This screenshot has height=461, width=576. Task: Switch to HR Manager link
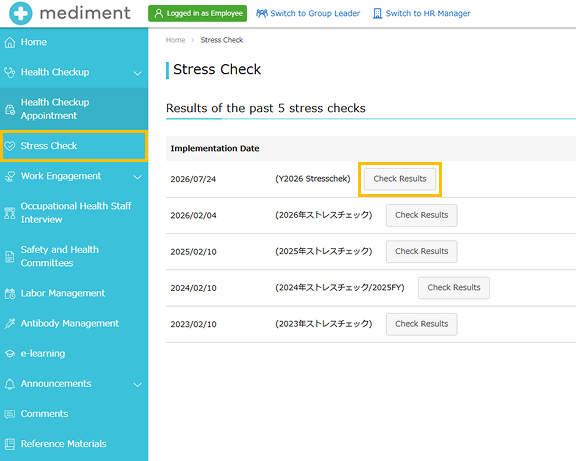click(421, 14)
